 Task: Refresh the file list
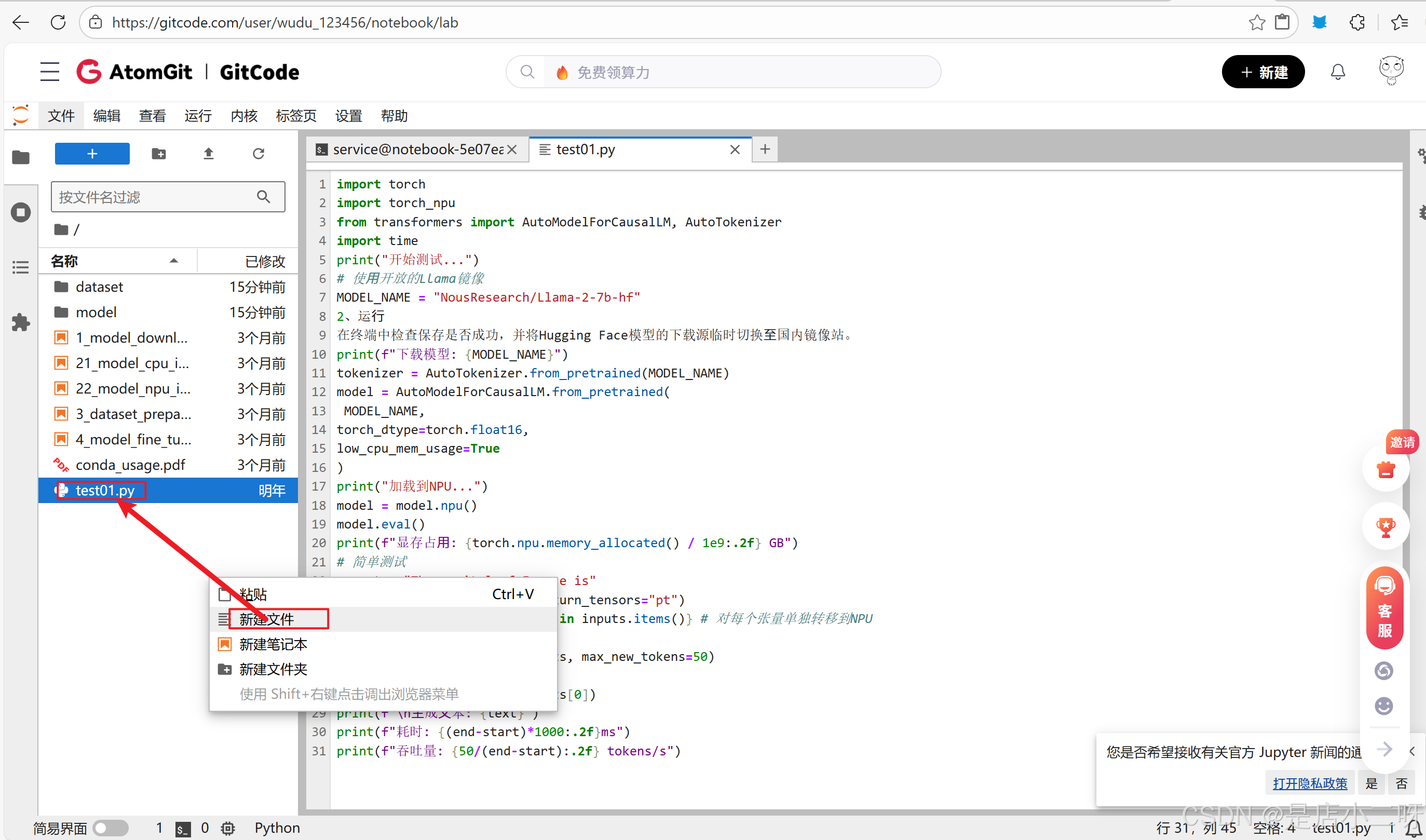click(259, 153)
